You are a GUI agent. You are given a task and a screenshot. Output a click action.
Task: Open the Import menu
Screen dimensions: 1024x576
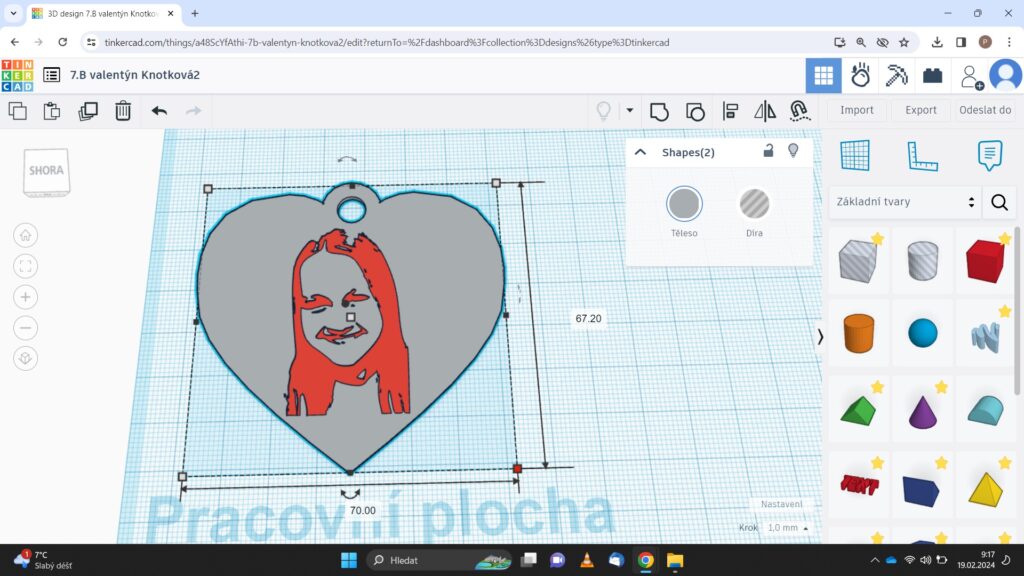click(x=856, y=110)
